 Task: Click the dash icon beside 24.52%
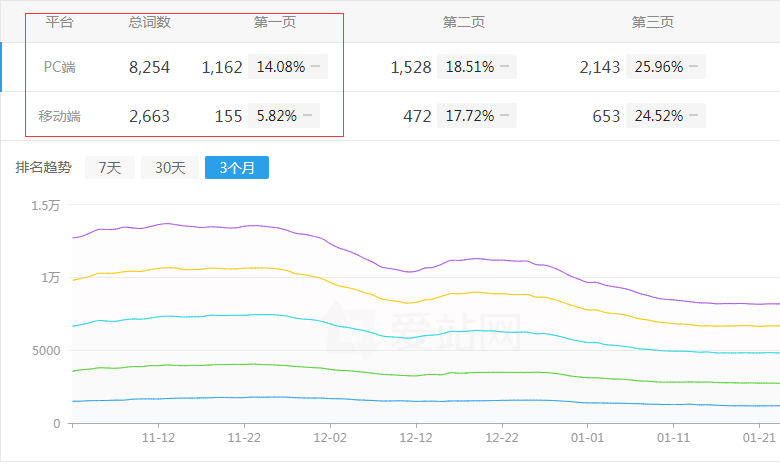(694, 116)
